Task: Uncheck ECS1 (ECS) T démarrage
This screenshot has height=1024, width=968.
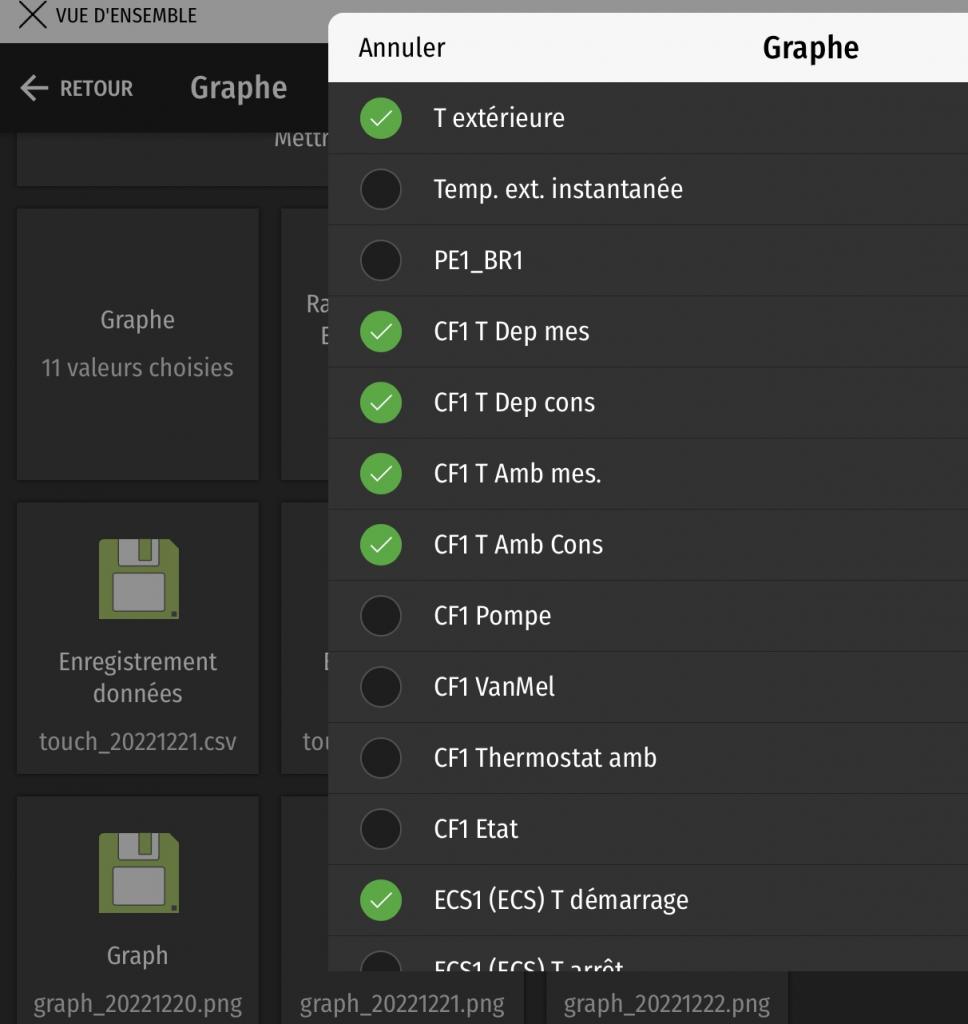Action: click(381, 900)
